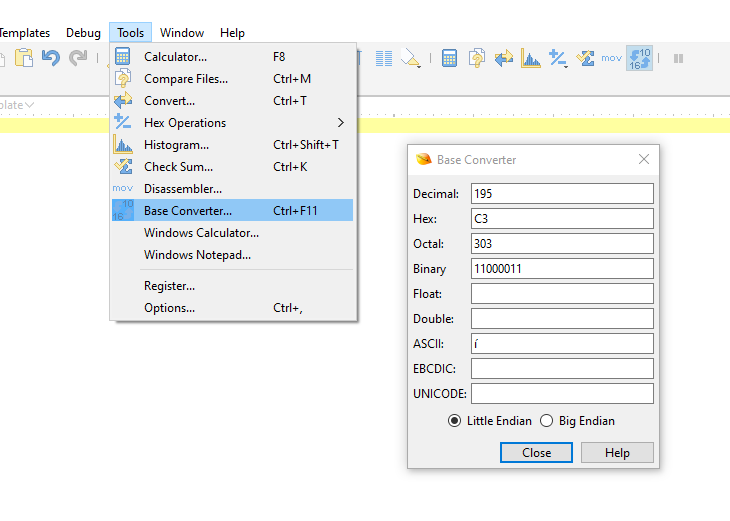Click the Base Converter toolbar icon

(639, 59)
